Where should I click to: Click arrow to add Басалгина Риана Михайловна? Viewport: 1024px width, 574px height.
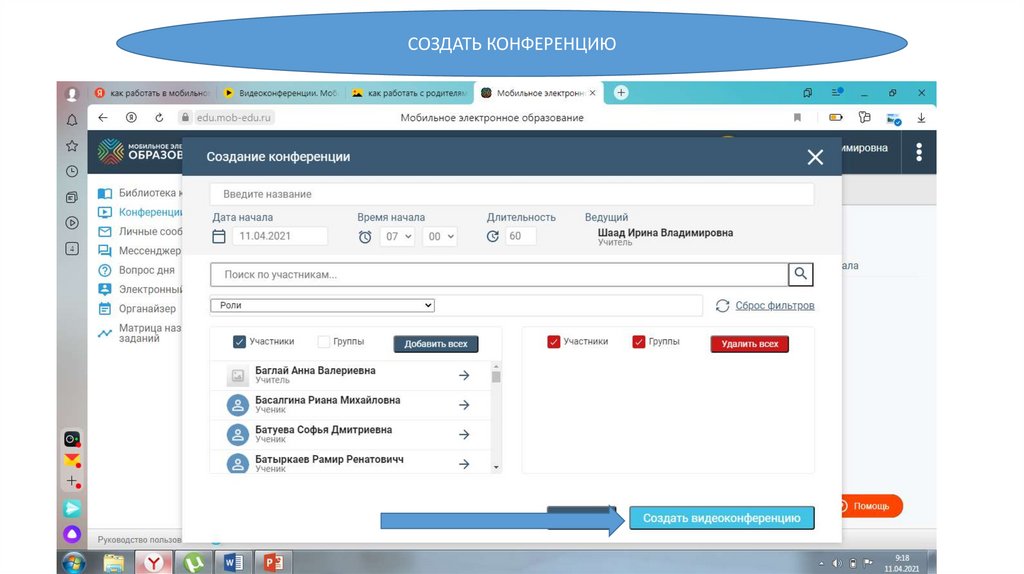coord(464,405)
